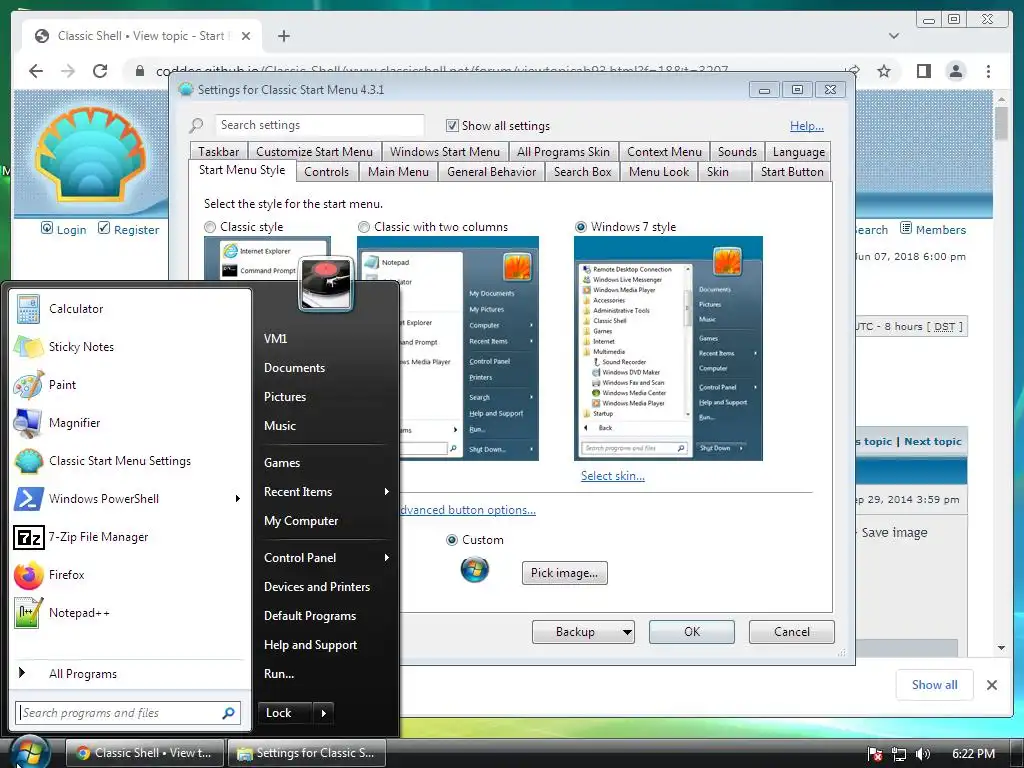Screen dimensions: 1024x768
Task: Open the Controls tab
Action: click(x=326, y=172)
